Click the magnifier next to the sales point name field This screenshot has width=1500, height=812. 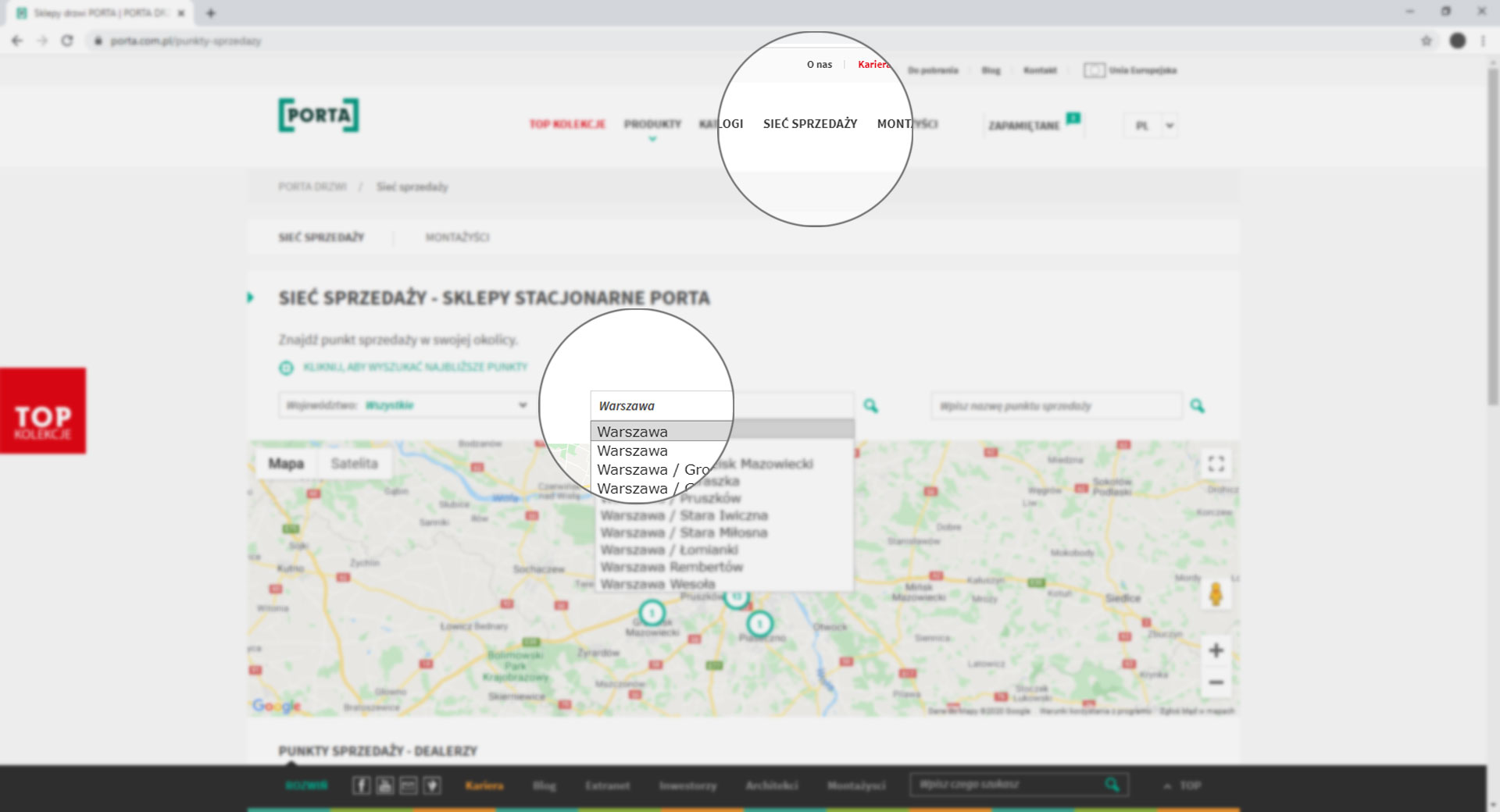click(1197, 406)
